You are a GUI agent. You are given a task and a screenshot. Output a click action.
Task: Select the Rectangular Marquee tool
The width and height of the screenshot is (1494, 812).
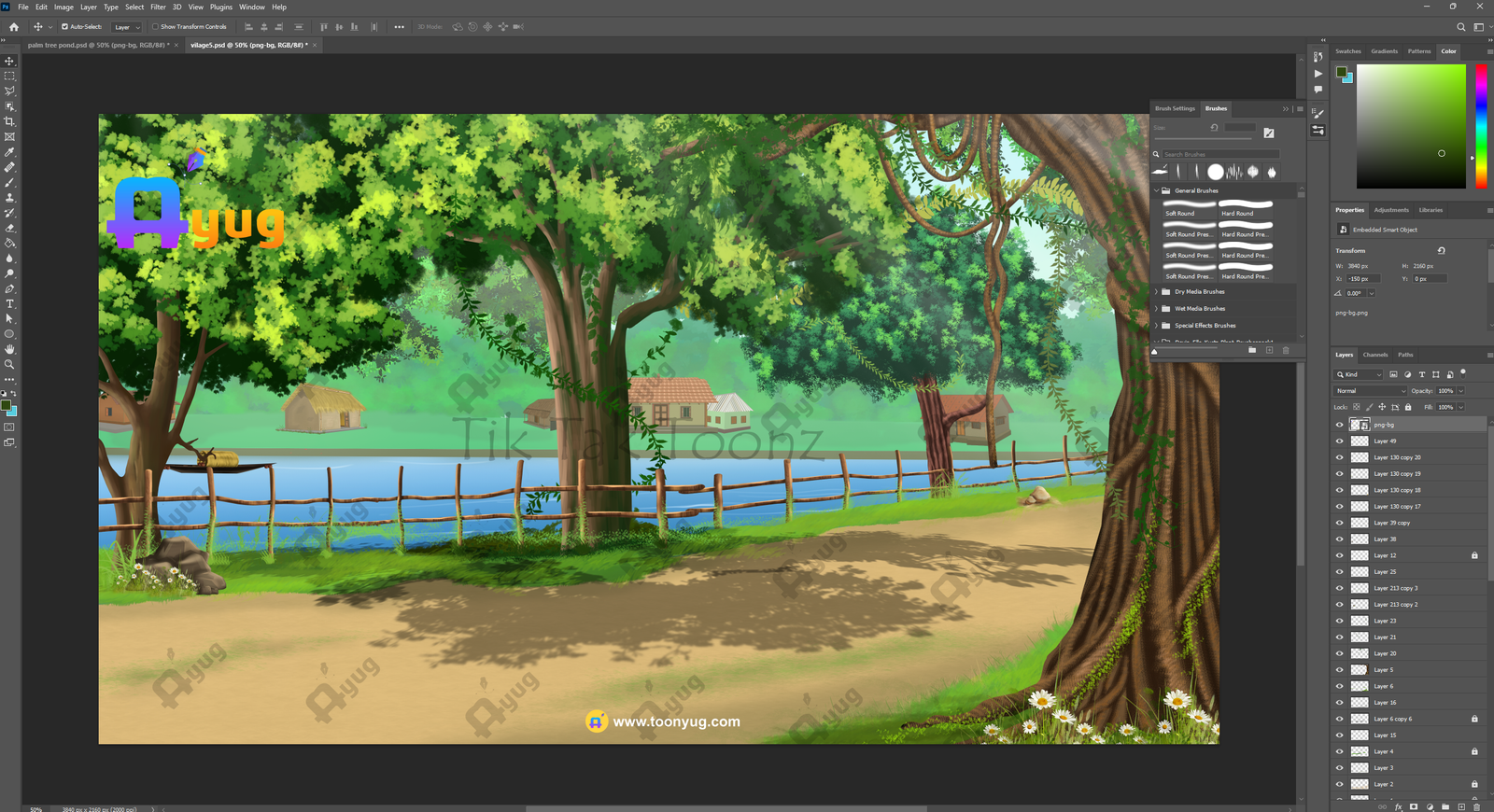click(9, 77)
